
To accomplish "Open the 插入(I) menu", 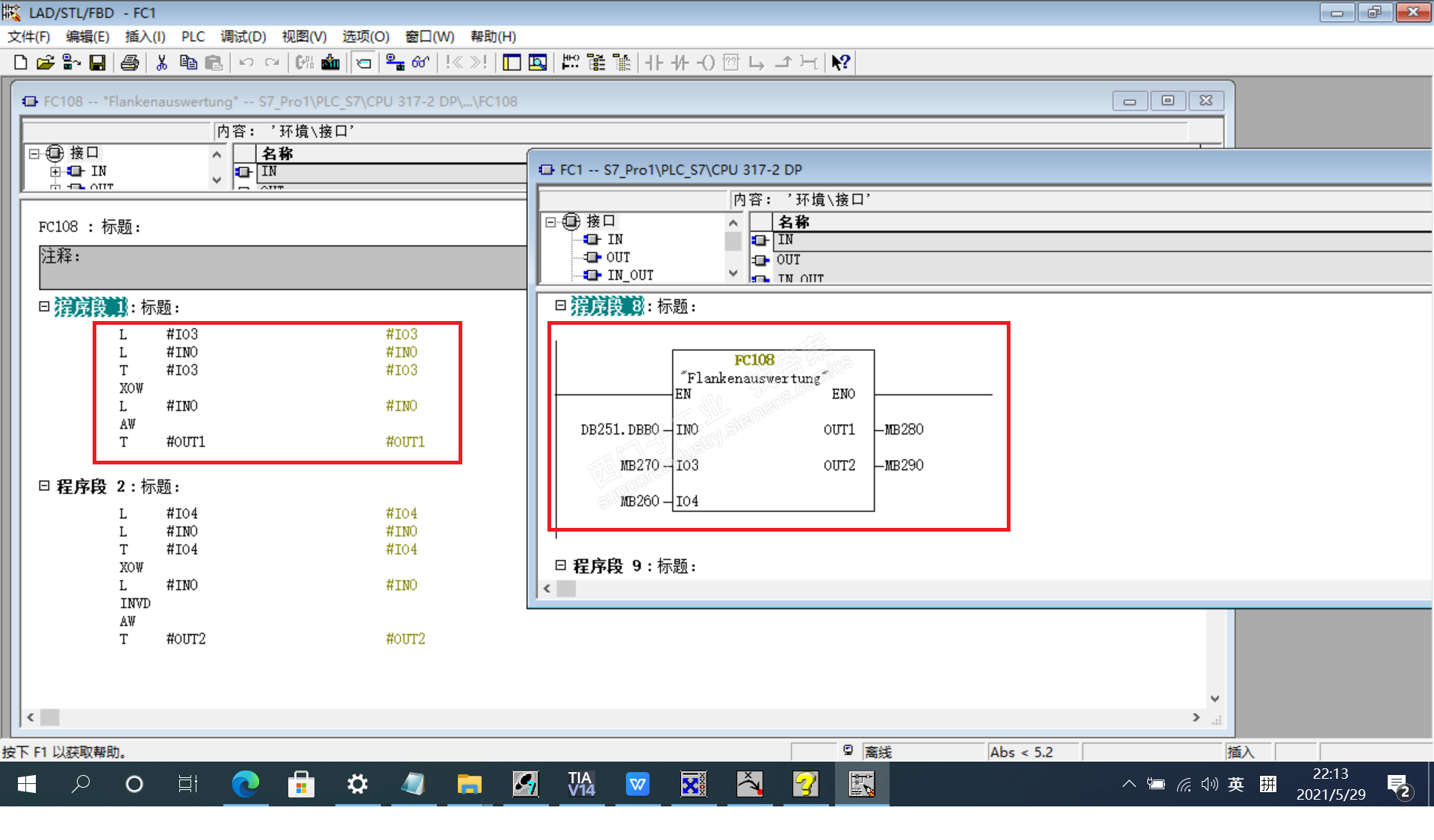I will pyautogui.click(x=145, y=37).
